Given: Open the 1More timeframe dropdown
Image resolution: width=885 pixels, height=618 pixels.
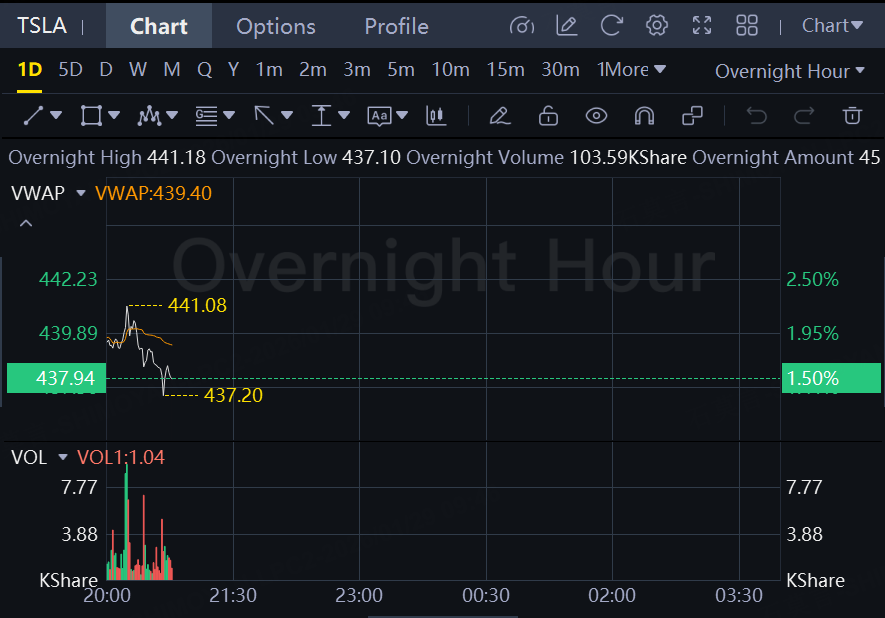Looking at the screenshot, I should coord(630,70).
